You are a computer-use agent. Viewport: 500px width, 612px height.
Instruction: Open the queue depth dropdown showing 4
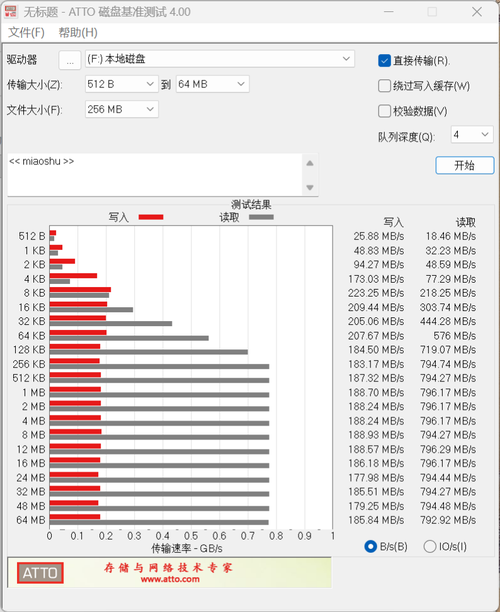[472, 135]
